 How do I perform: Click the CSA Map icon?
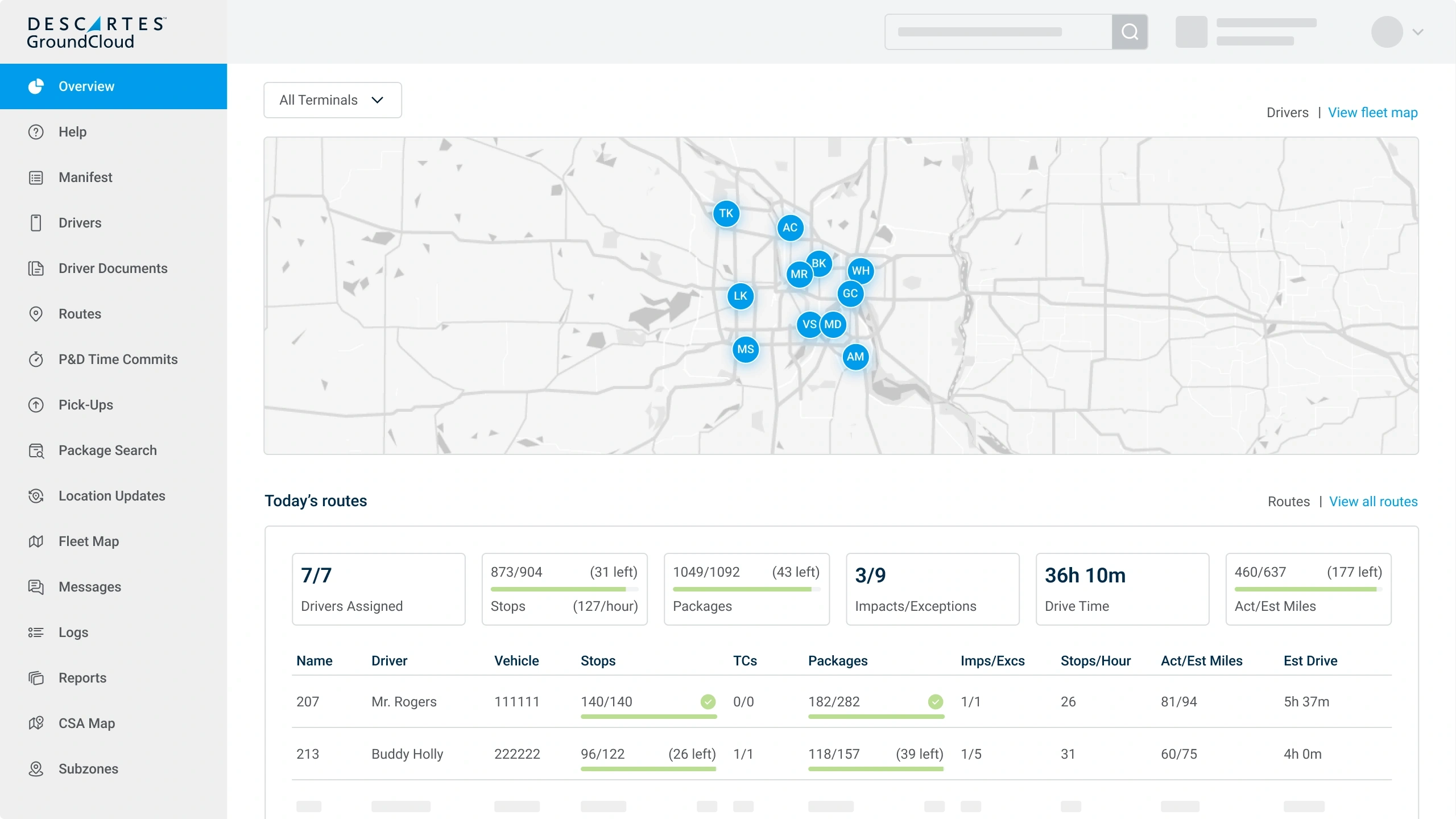point(36,723)
